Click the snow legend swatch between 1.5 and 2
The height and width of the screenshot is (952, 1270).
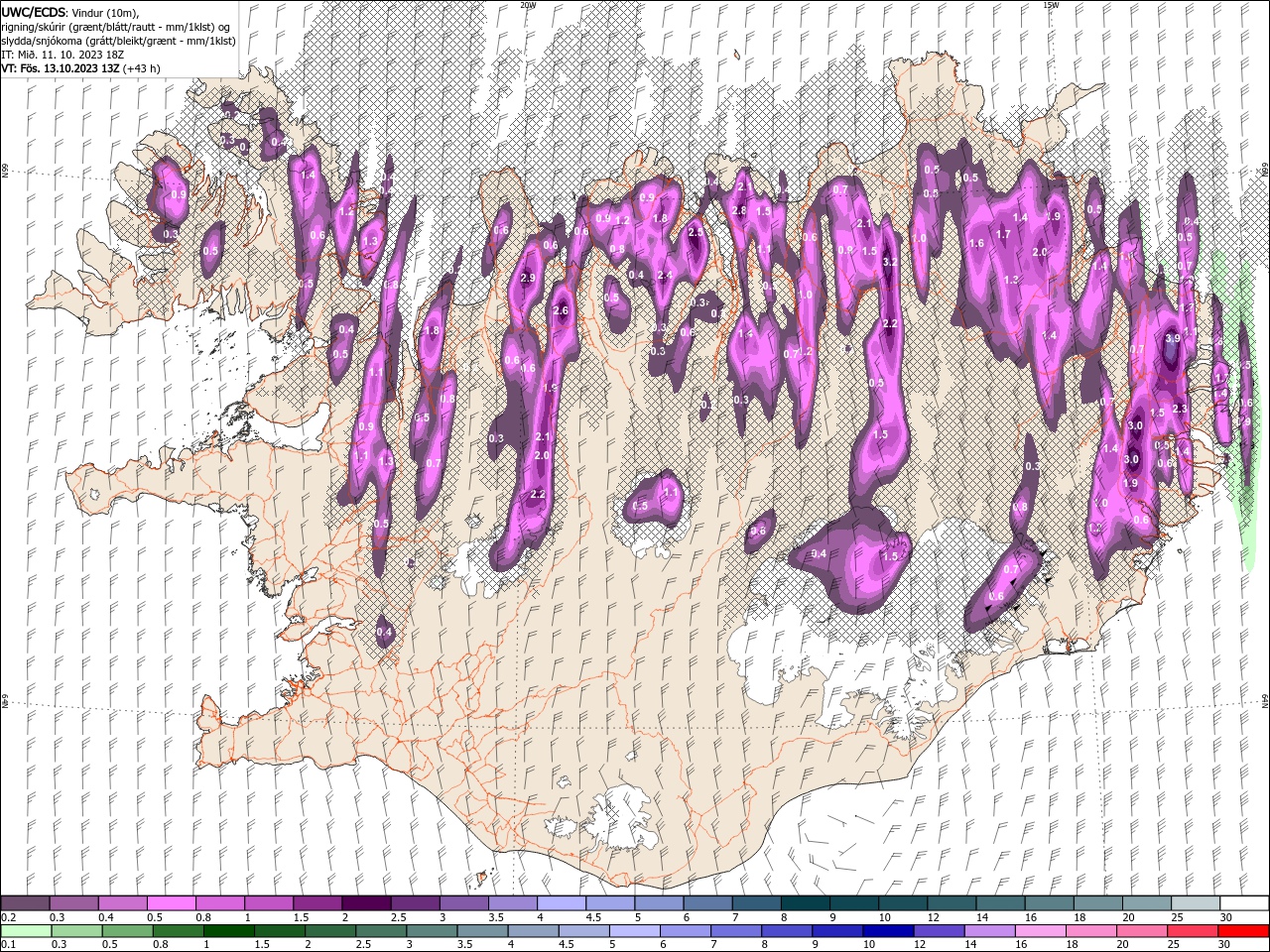[317, 902]
